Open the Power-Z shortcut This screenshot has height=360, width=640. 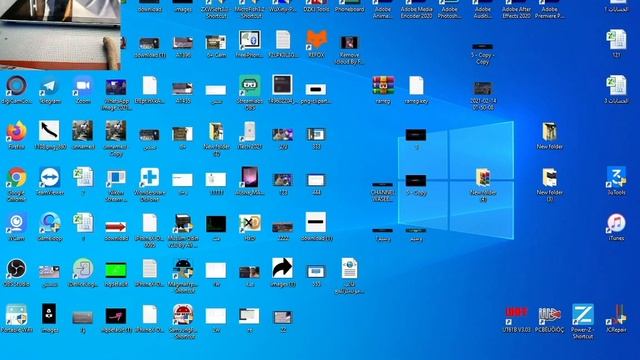(582, 315)
